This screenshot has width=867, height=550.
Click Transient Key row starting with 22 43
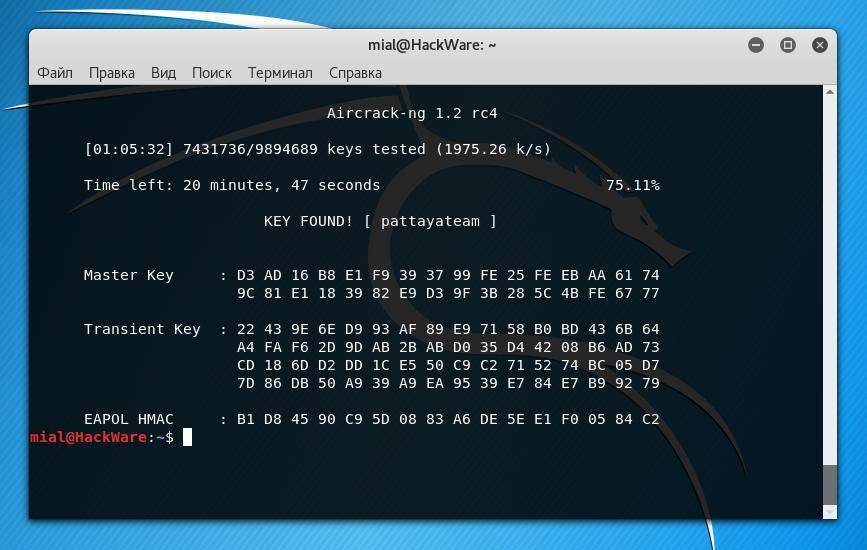(448, 329)
